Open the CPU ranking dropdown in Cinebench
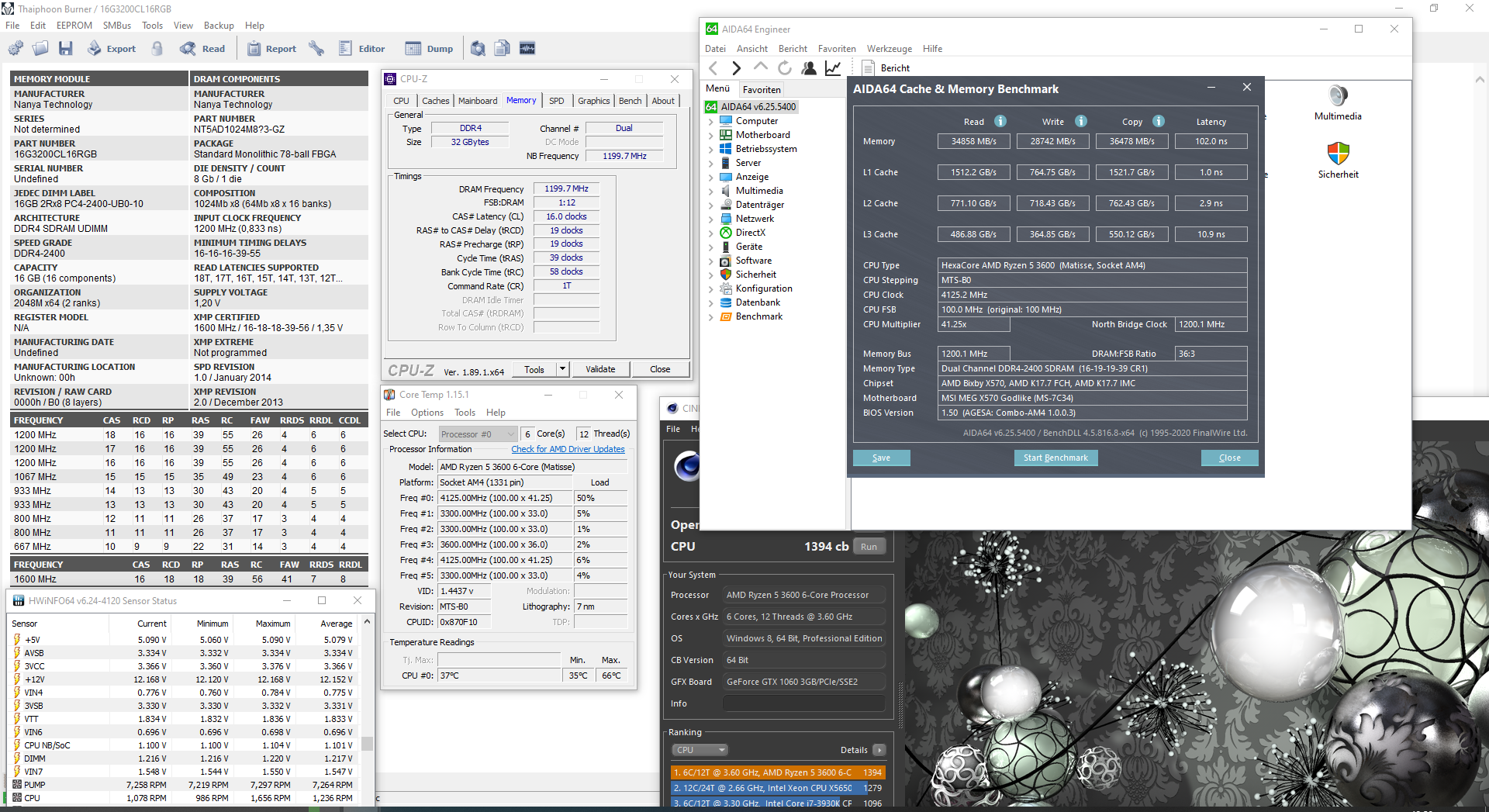 point(700,750)
